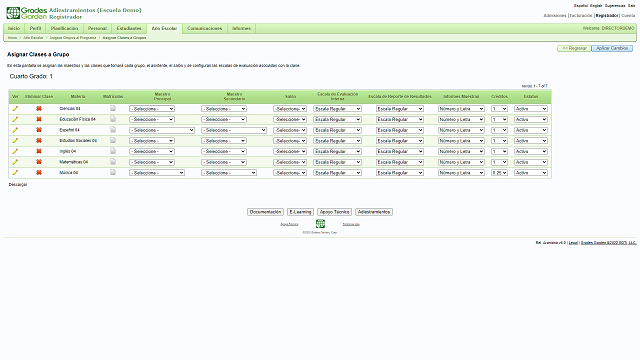Remove Matemáticas 04 using red X icon
The image size is (640, 360).
coord(39,162)
